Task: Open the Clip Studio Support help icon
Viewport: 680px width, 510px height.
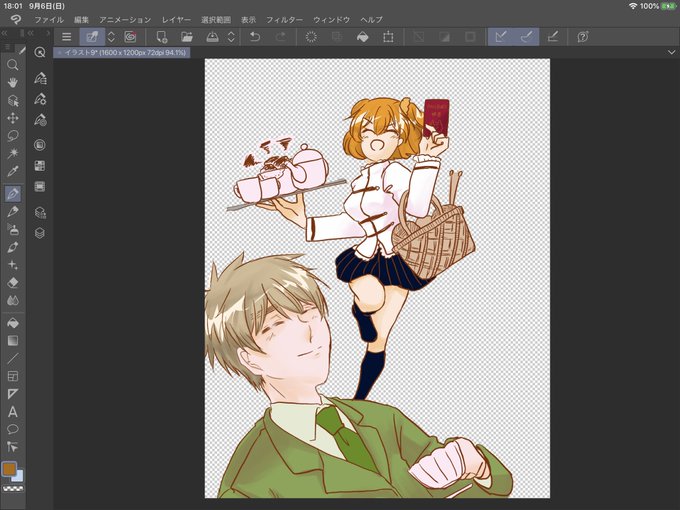Action: [x=583, y=37]
